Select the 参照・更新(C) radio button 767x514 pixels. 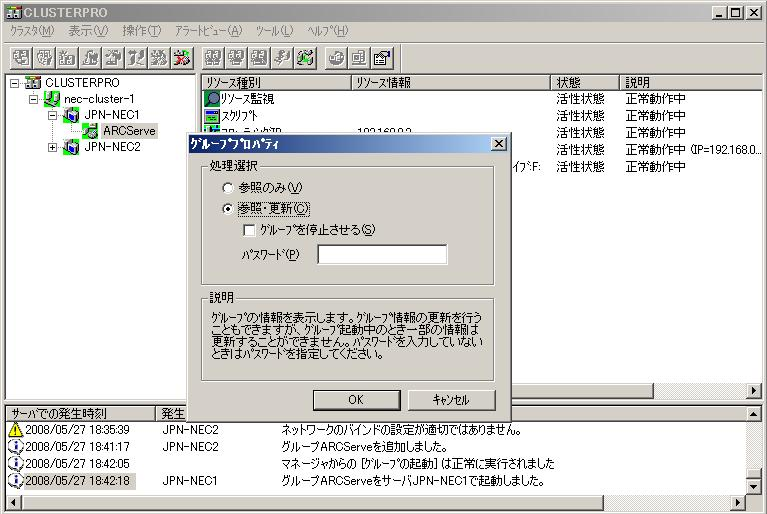click(227, 209)
